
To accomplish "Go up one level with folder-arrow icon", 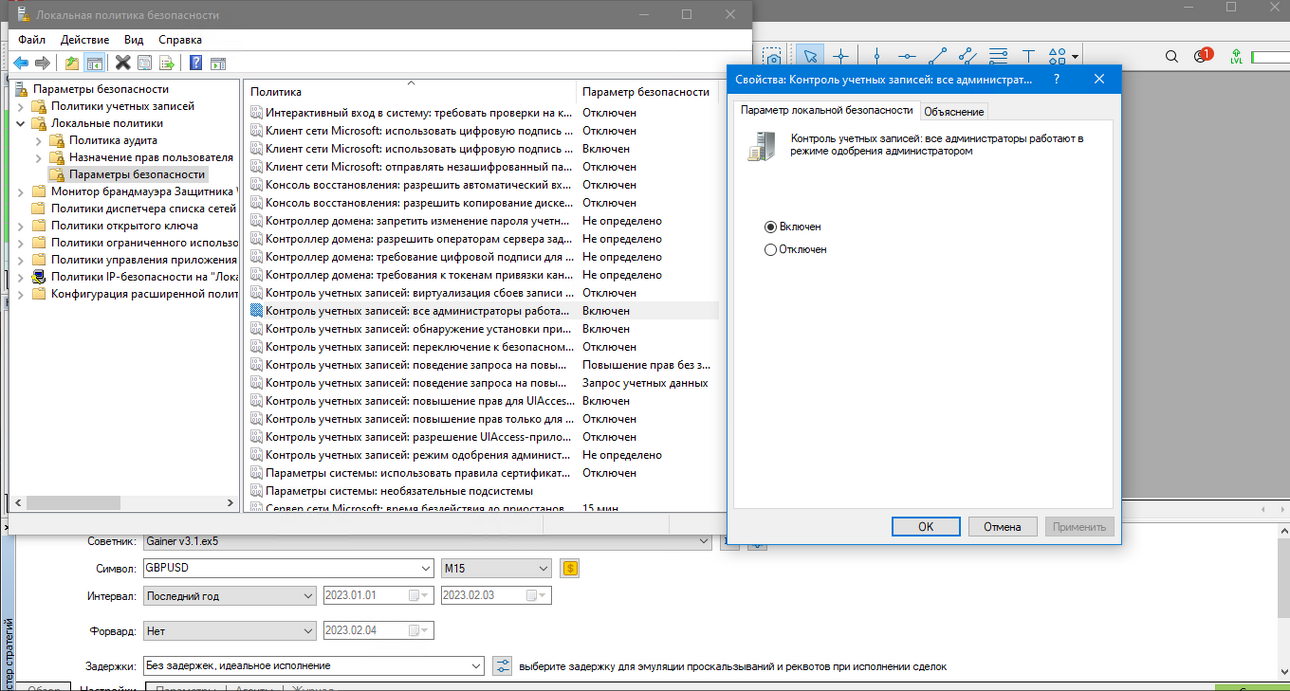I will (x=72, y=63).
